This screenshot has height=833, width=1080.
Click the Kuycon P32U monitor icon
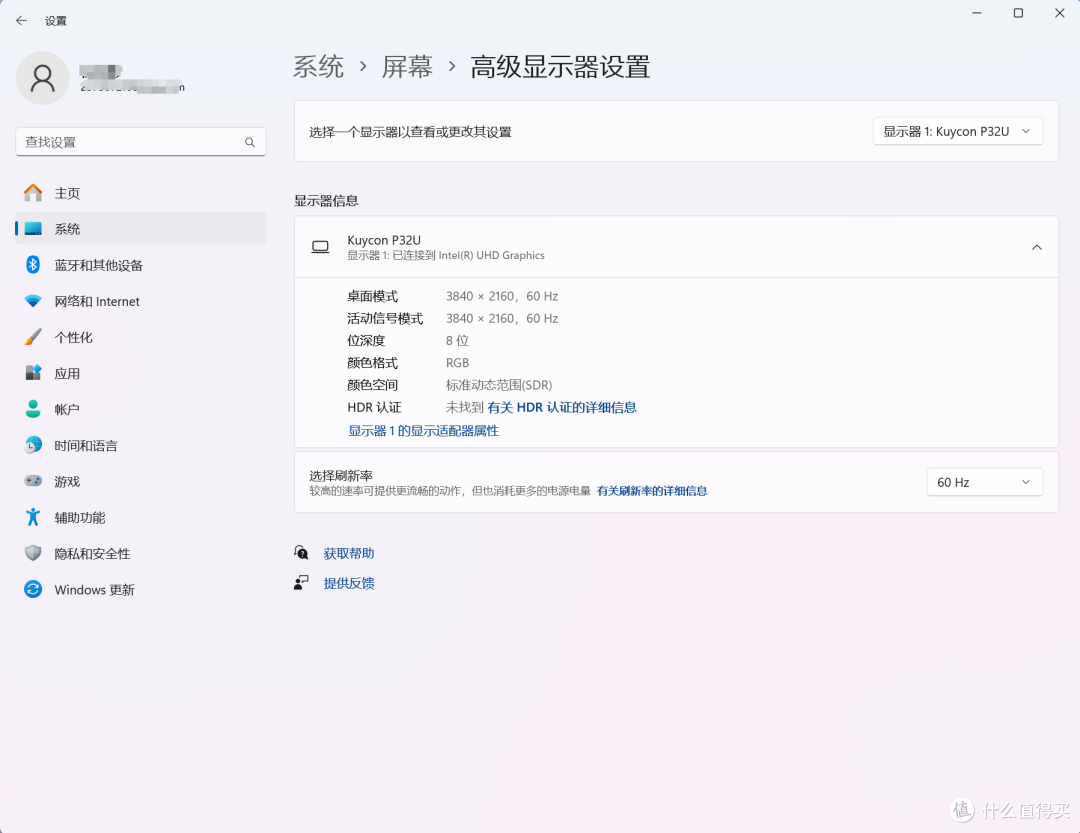(x=320, y=247)
